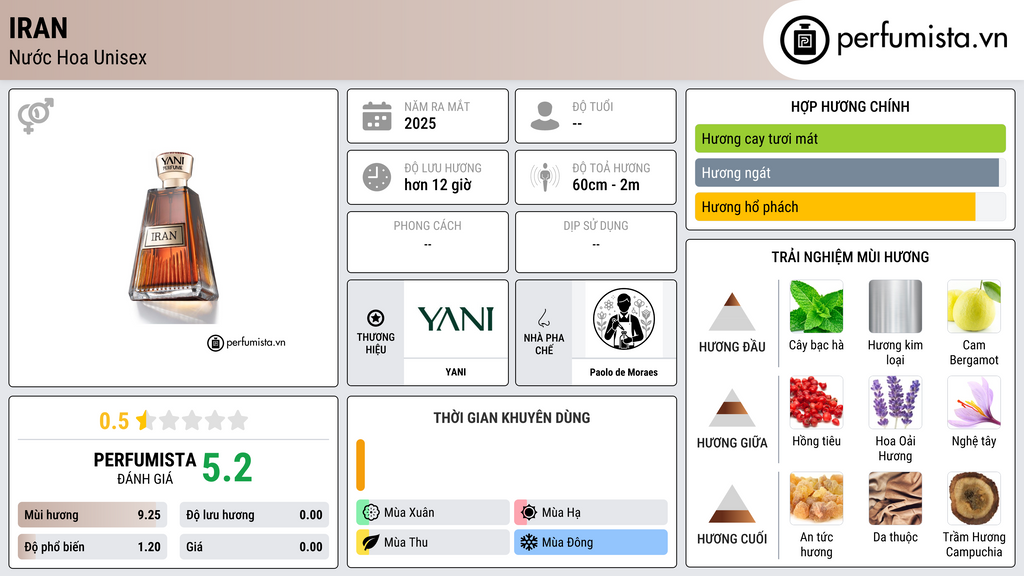This screenshot has height=576, width=1024.
Task: Click the Paolo de Moraes perfumer portrait
Action: coord(624,319)
